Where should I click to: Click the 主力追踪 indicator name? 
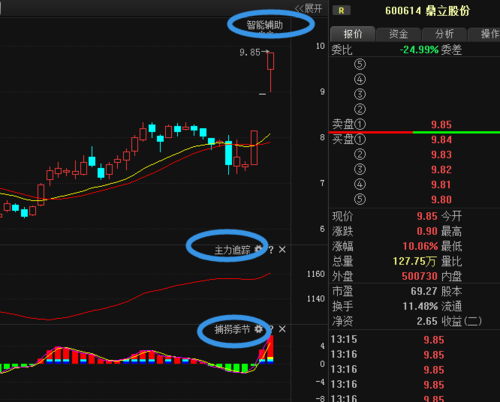click(x=232, y=250)
